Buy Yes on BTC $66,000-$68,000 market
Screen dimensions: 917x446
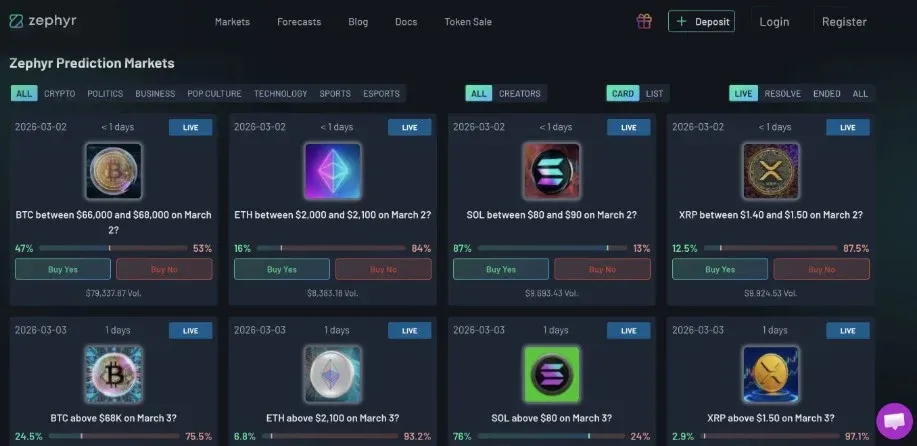pyautogui.click(x=63, y=269)
